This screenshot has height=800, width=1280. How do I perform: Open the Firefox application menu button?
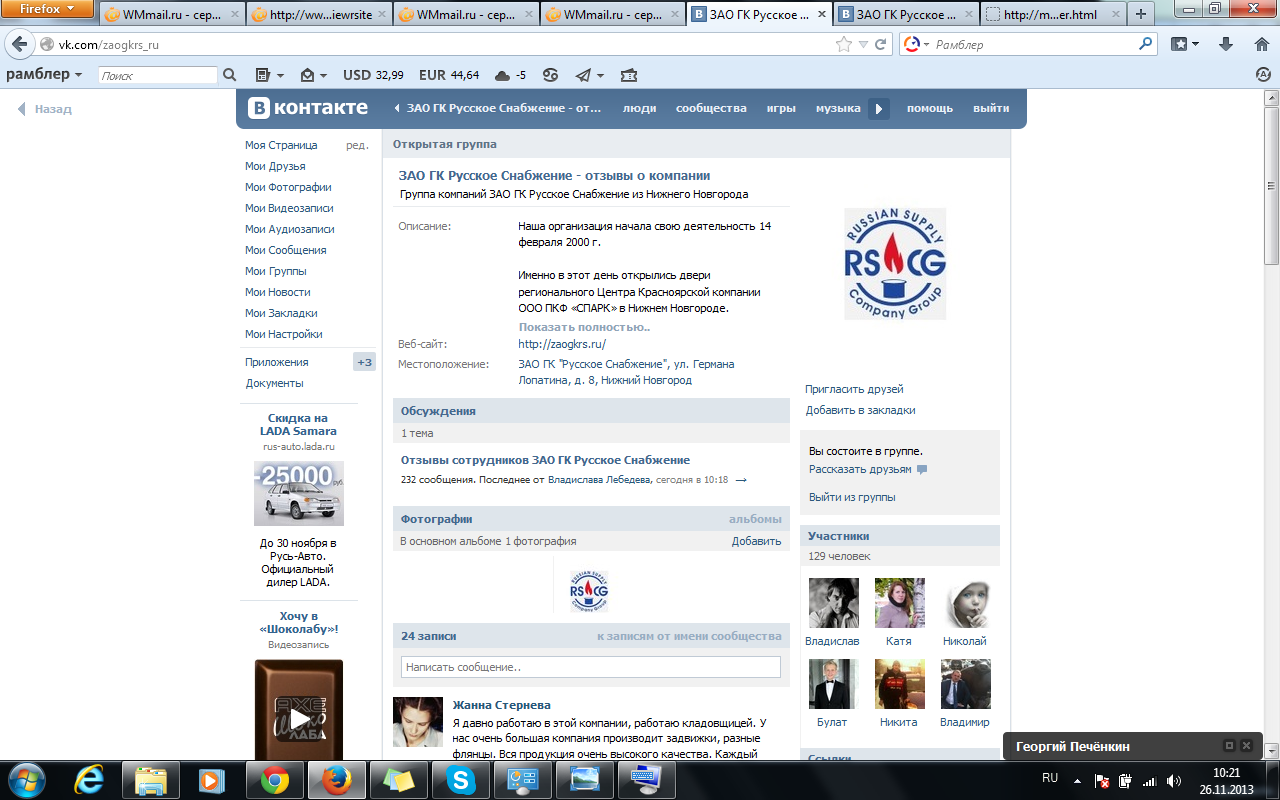[x=47, y=8]
